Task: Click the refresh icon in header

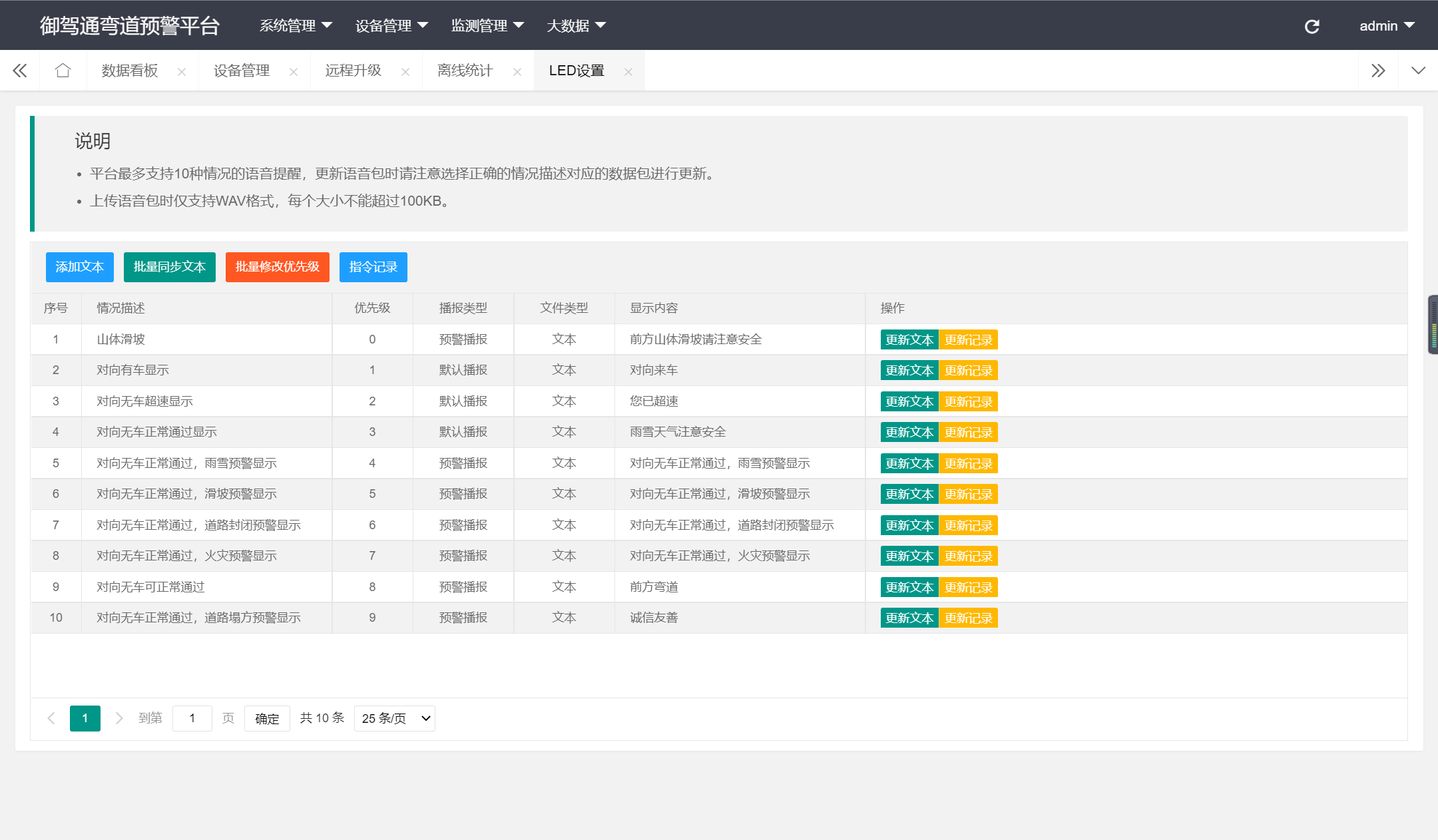Action: coord(1312,26)
